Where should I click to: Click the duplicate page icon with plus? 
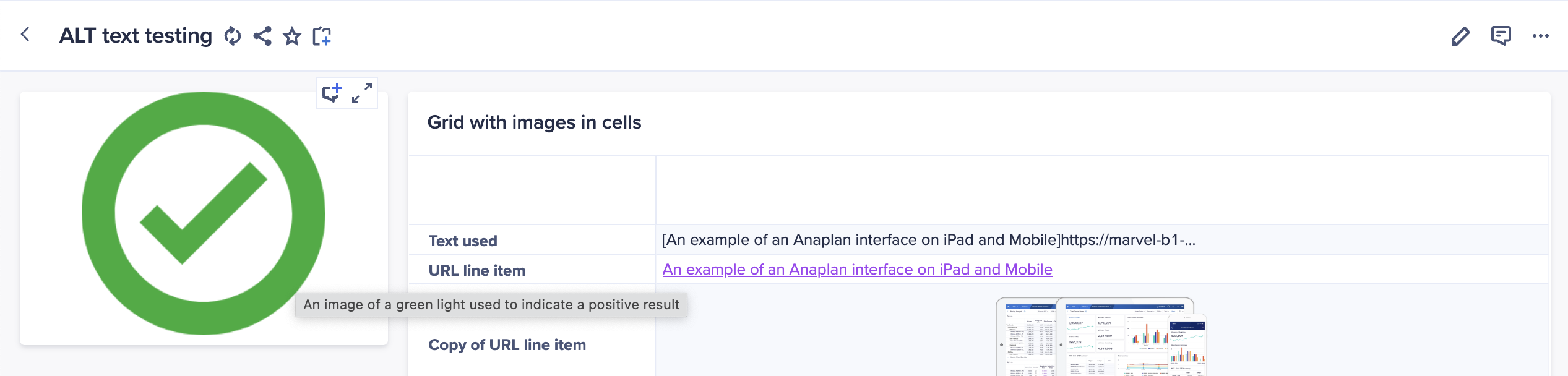pyautogui.click(x=322, y=36)
